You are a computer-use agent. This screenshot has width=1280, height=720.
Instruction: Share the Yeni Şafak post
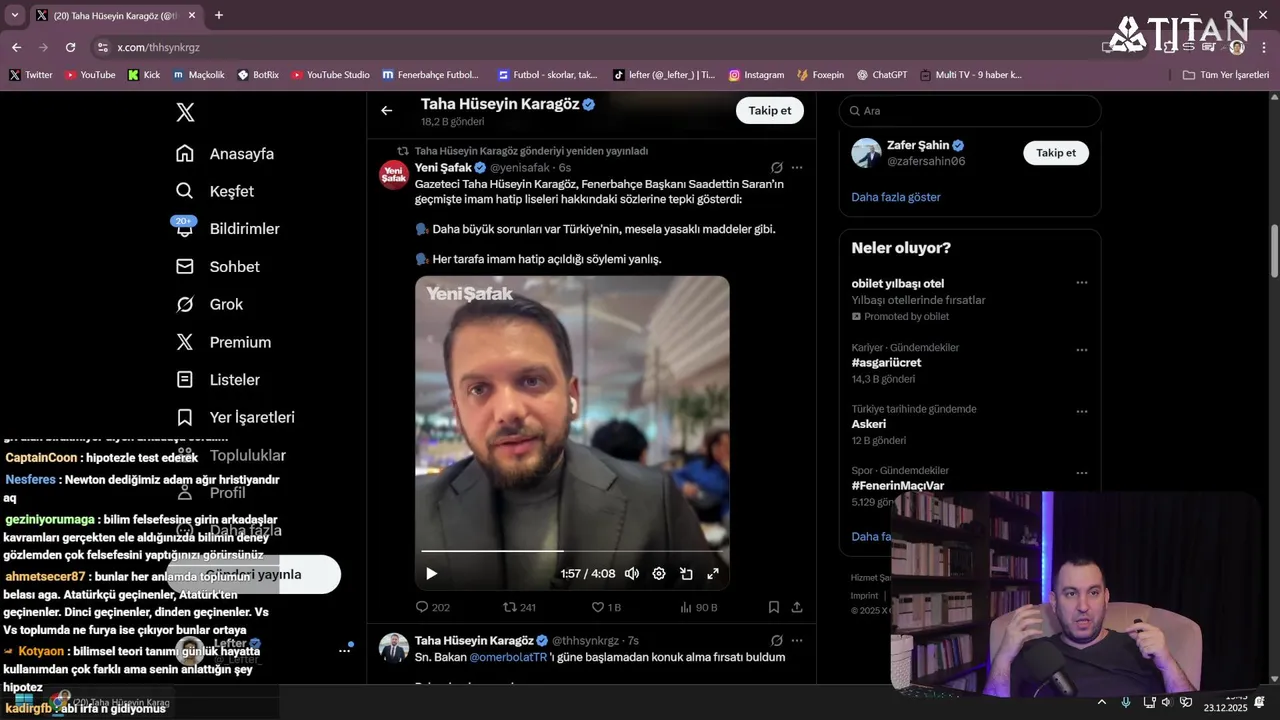coord(797,607)
